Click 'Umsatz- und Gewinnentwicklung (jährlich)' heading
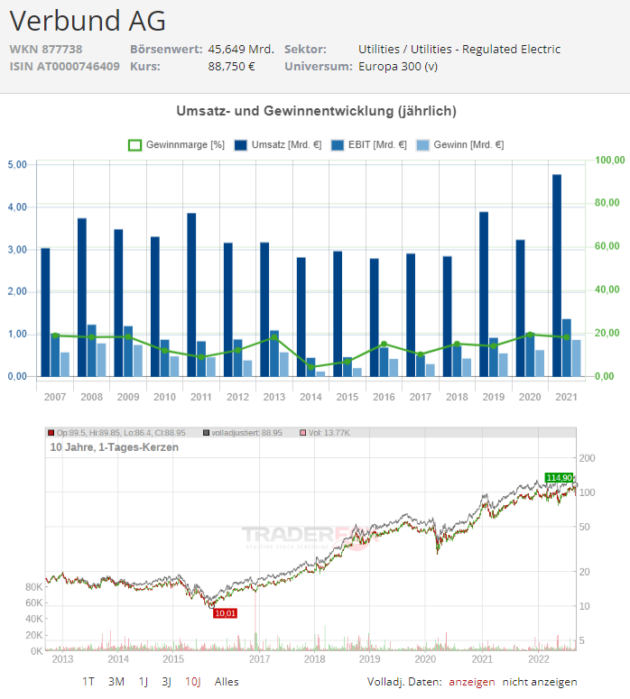 coord(317,111)
